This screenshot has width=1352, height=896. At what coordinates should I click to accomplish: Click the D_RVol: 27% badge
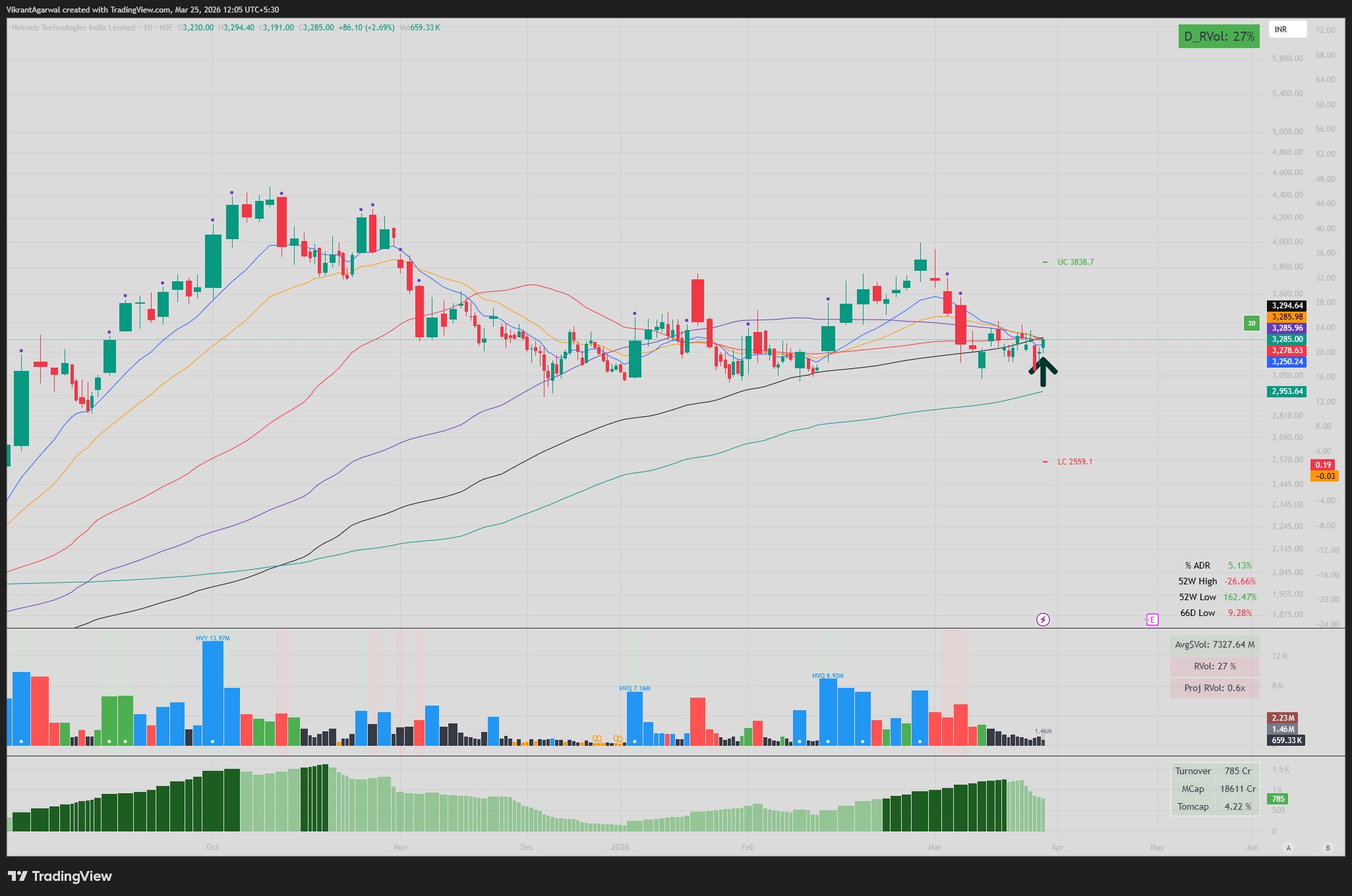(x=1219, y=36)
